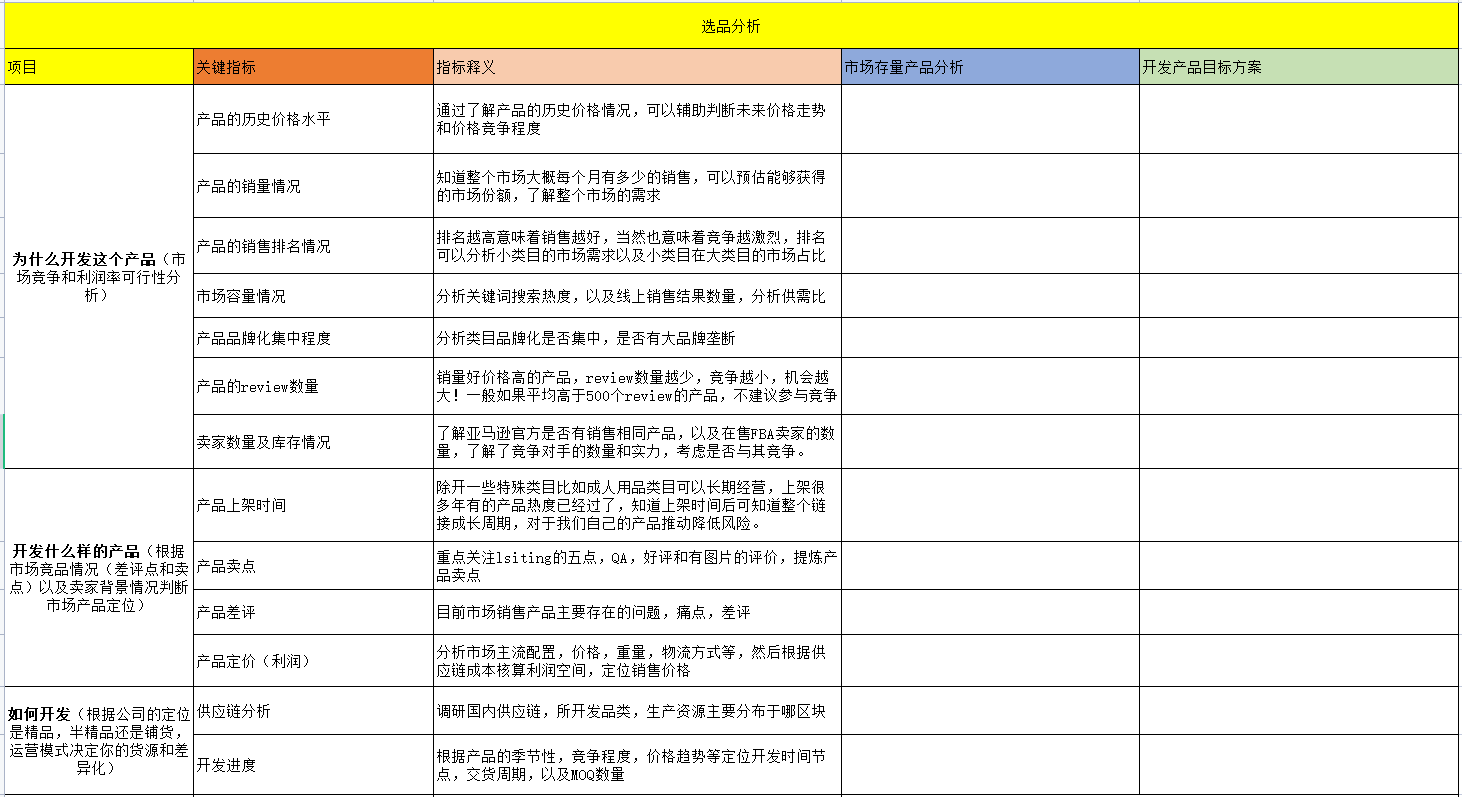Click the description starting 了解亚马逊官方是否有销售
The height and width of the screenshot is (797, 1462).
tap(637, 442)
